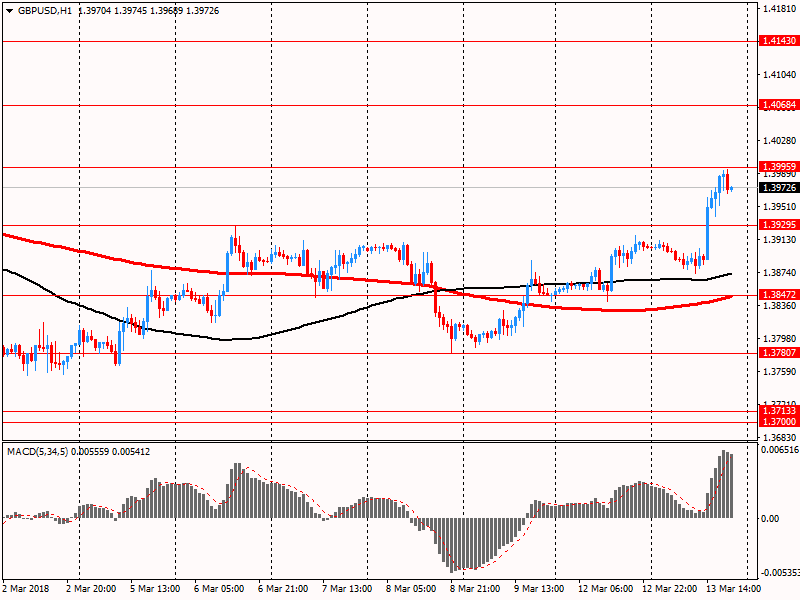800x600 pixels.
Task: Click the 2 Mar 2018 time axis label
Action: coord(25,589)
